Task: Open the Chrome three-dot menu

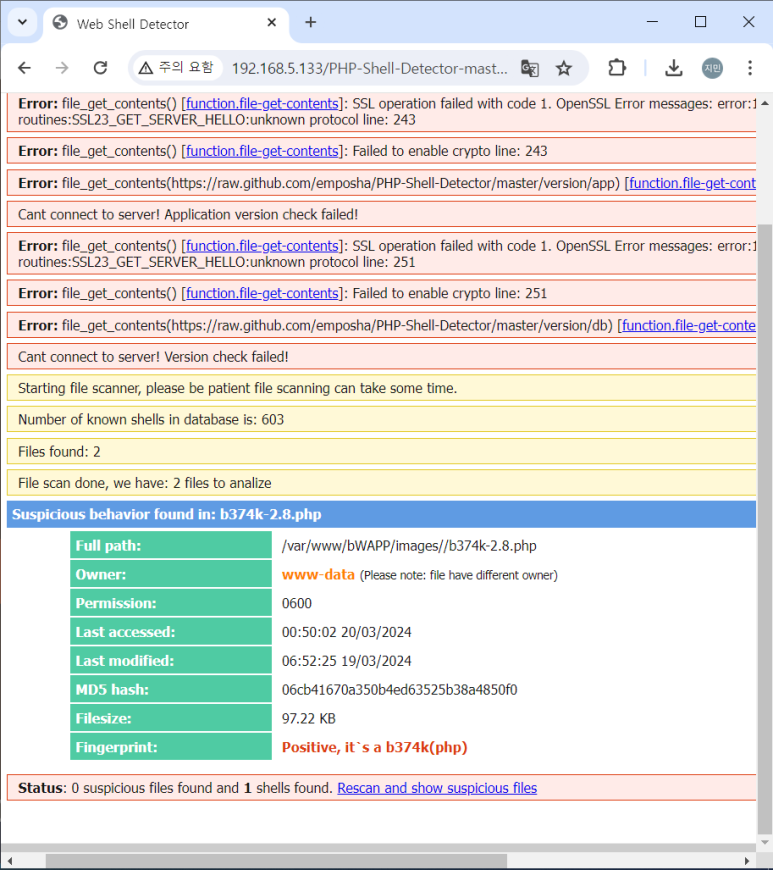Action: (x=750, y=68)
